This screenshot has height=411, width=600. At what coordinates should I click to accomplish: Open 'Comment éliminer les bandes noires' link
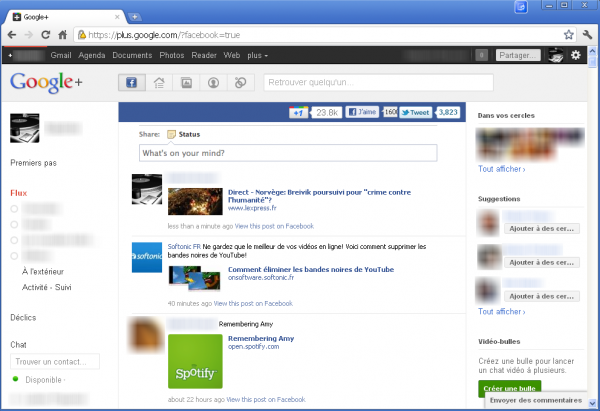[x=311, y=269]
